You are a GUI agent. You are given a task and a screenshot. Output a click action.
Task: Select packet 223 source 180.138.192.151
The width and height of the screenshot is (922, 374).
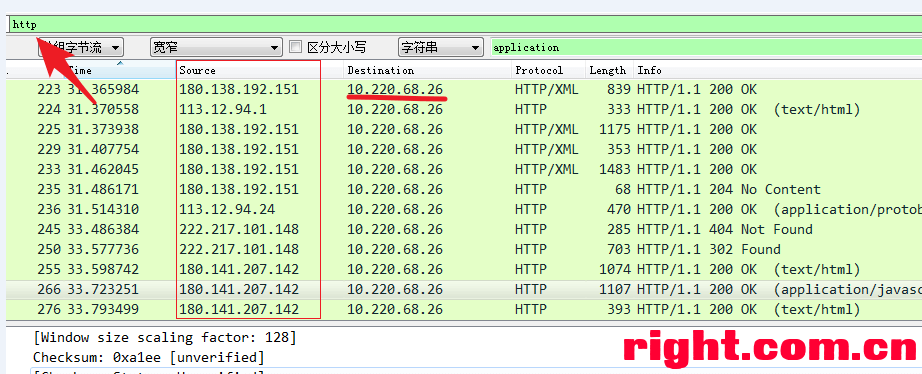(x=239, y=89)
